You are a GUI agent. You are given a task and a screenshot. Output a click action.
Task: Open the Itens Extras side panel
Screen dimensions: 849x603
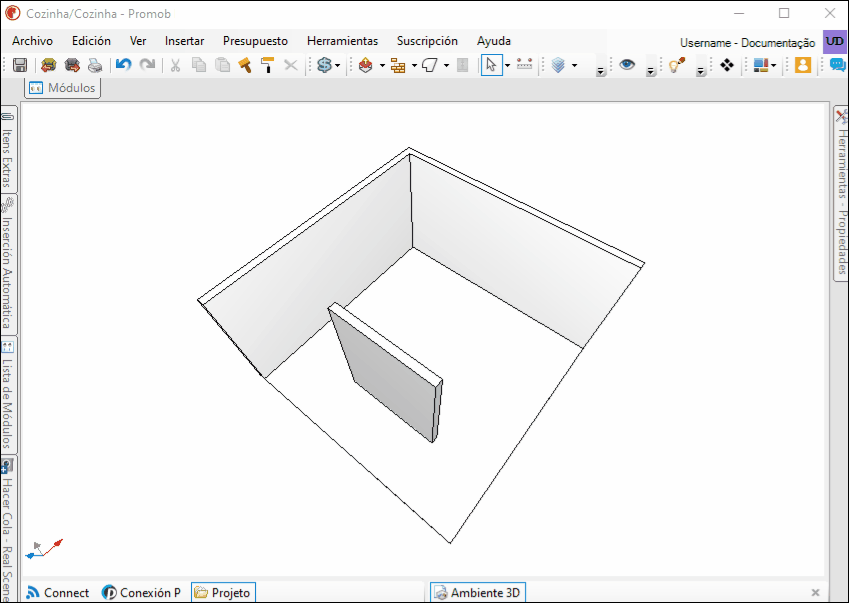click(x=8, y=150)
